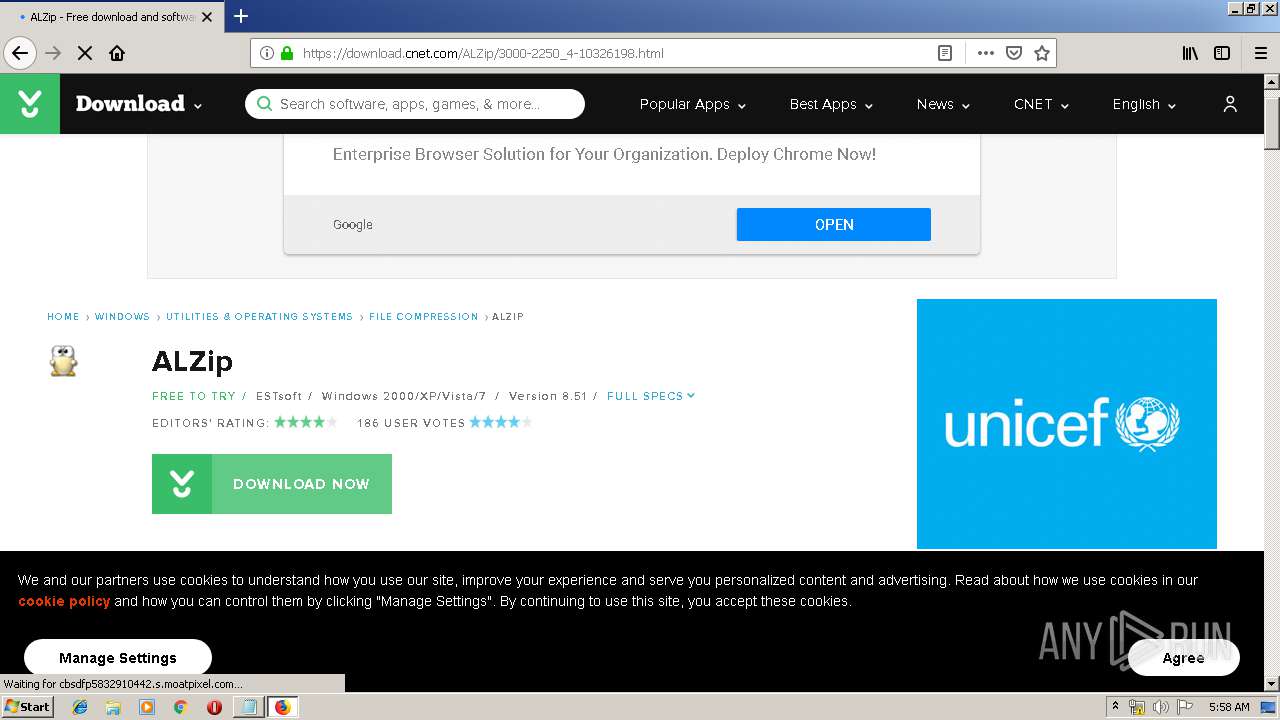Toggle Reader View icon in the address bar
1280x720 pixels.
tap(944, 53)
